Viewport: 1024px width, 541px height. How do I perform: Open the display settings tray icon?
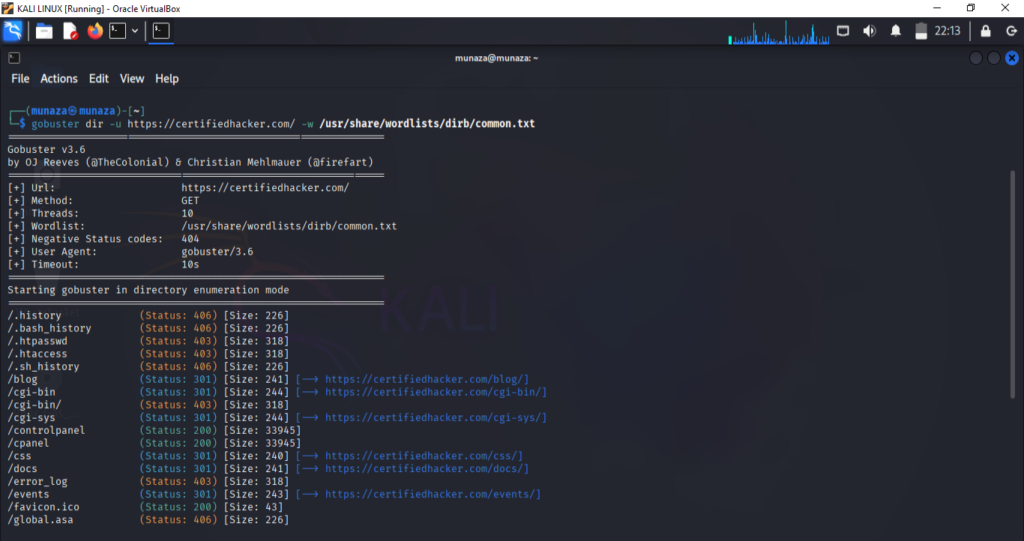coord(843,31)
